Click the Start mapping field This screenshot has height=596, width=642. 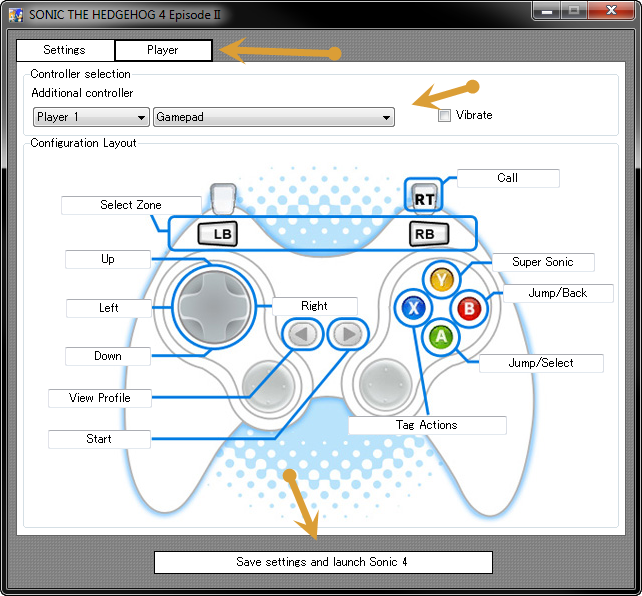(99, 439)
